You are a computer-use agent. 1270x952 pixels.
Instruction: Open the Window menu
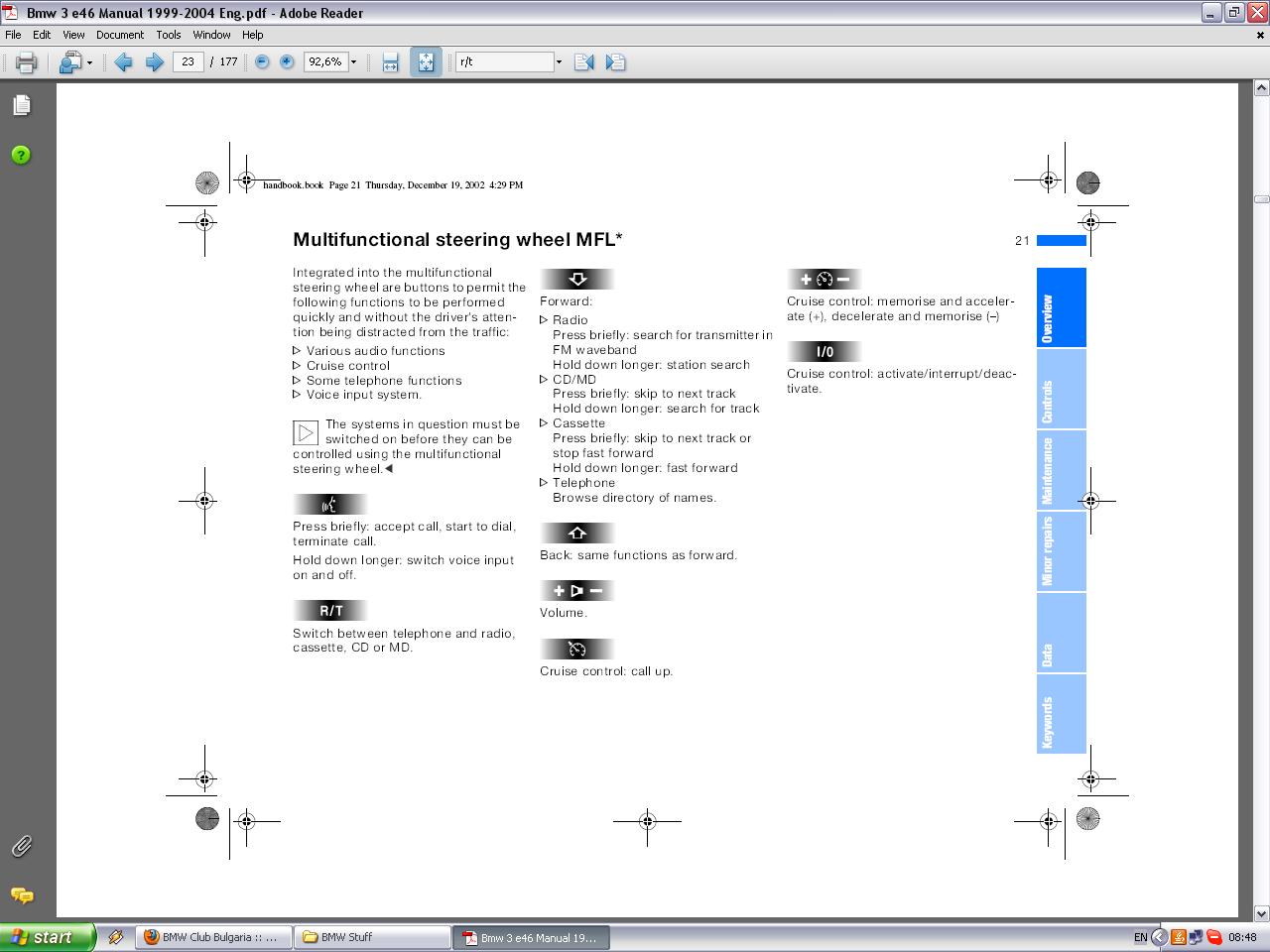[x=211, y=35]
